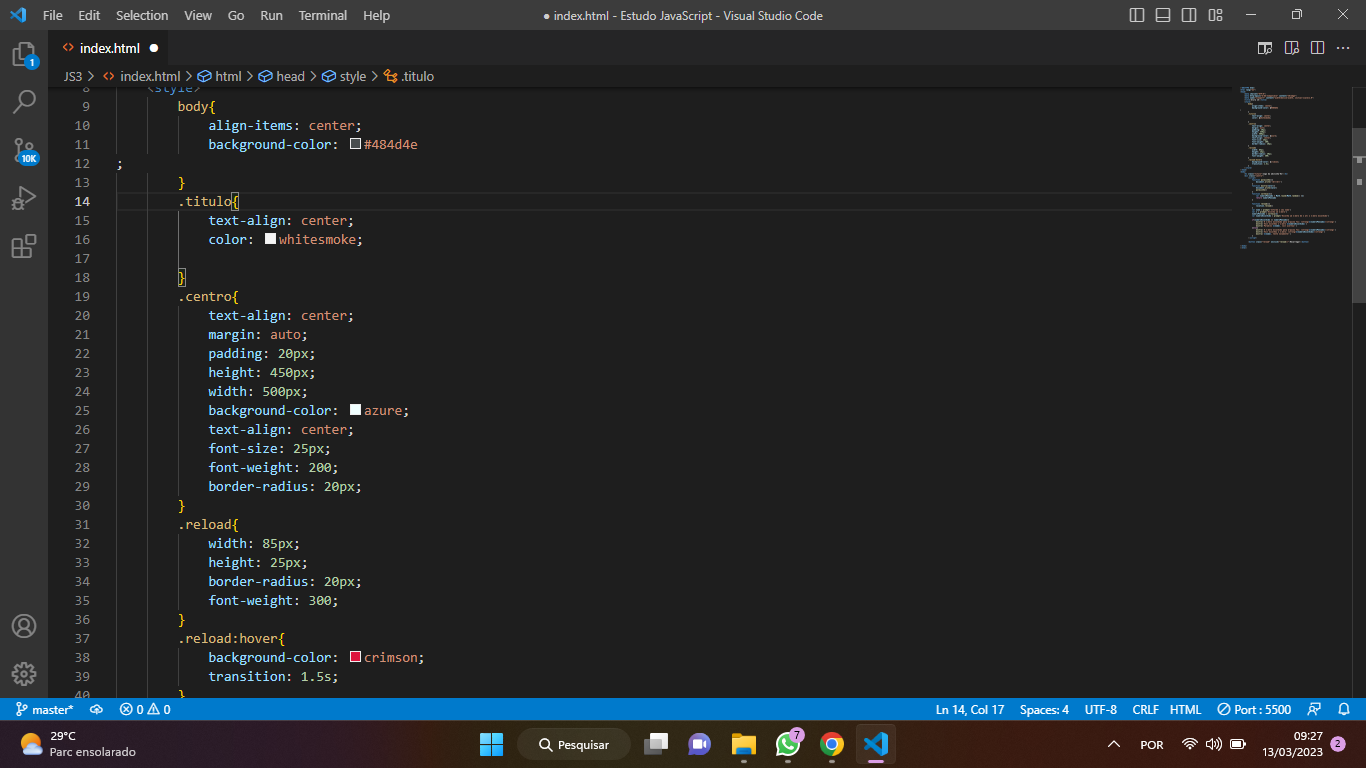Click POR language indicator in tray
Viewport: 1366px width, 768px height.
(1152, 744)
